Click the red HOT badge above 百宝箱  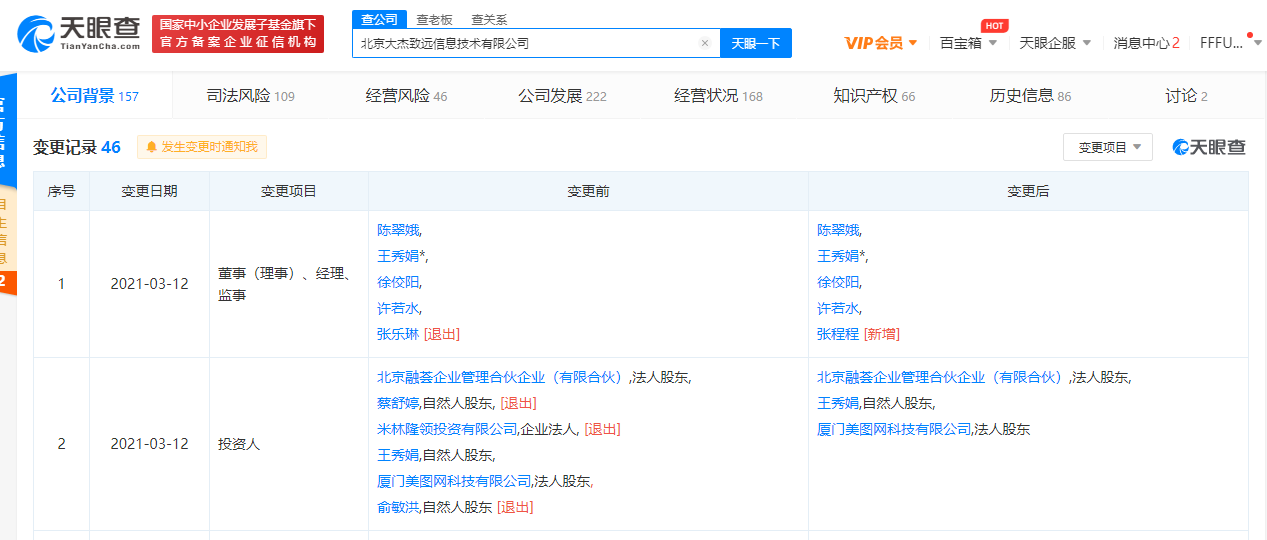(994, 25)
